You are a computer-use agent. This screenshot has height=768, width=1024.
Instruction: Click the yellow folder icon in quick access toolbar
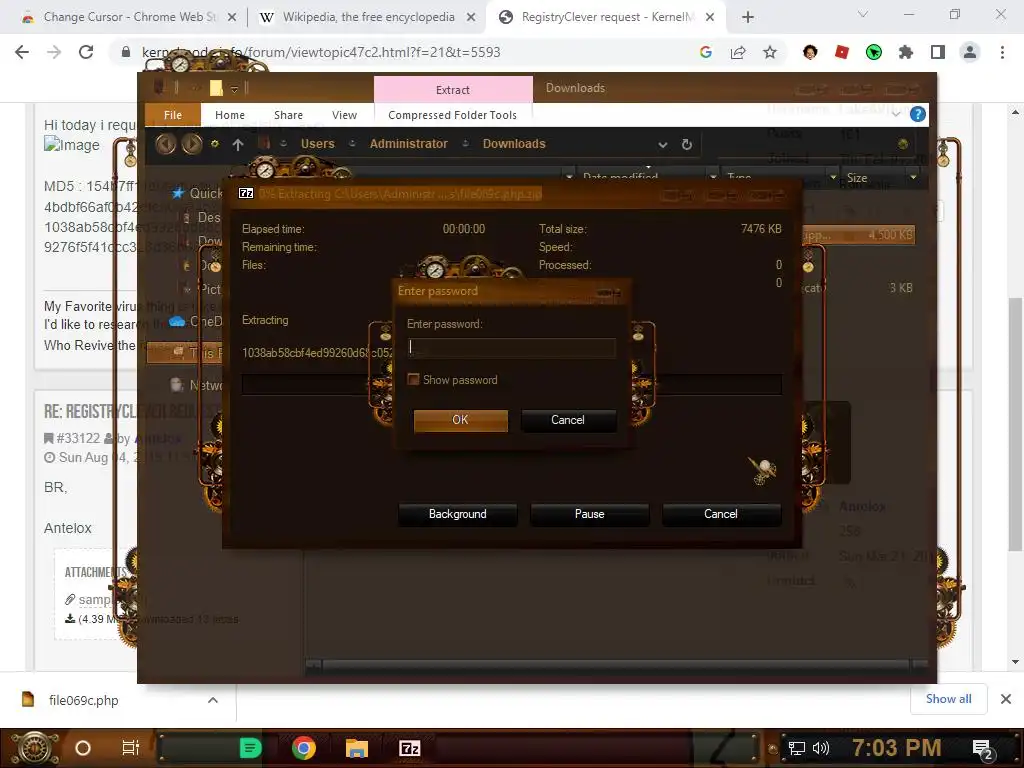pyautogui.click(x=216, y=88)
